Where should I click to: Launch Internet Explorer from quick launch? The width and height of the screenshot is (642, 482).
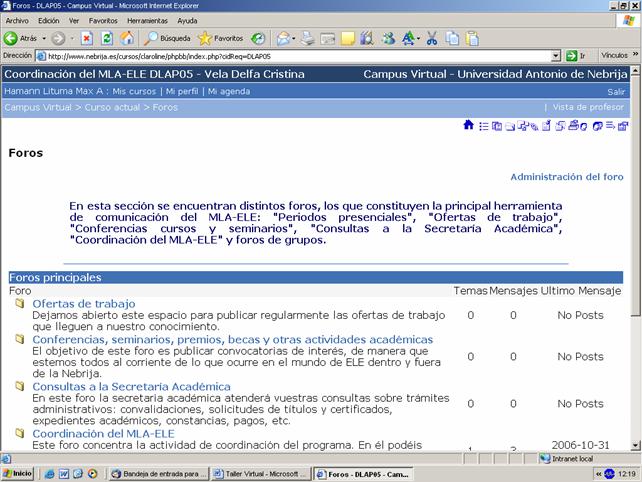coord(50,474)
